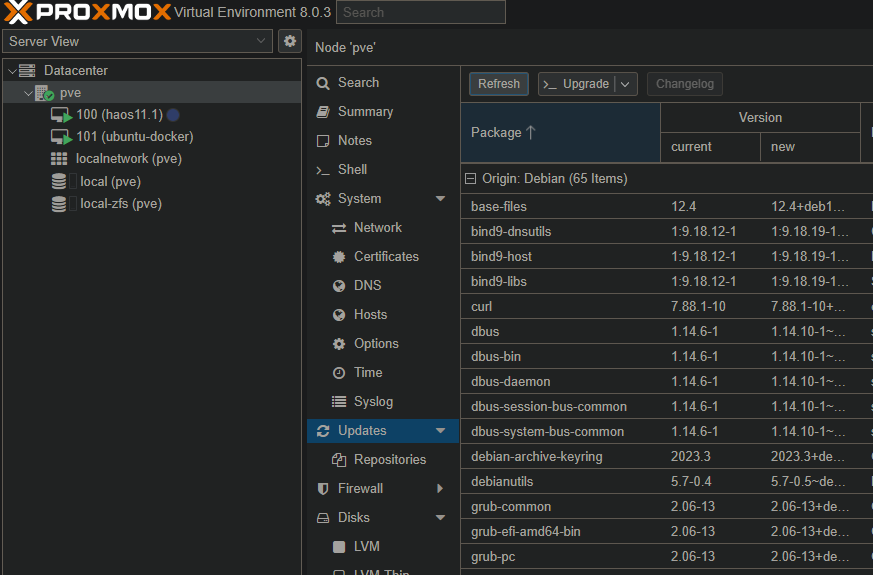Click the gear icon beside Server View

(290, 41)
